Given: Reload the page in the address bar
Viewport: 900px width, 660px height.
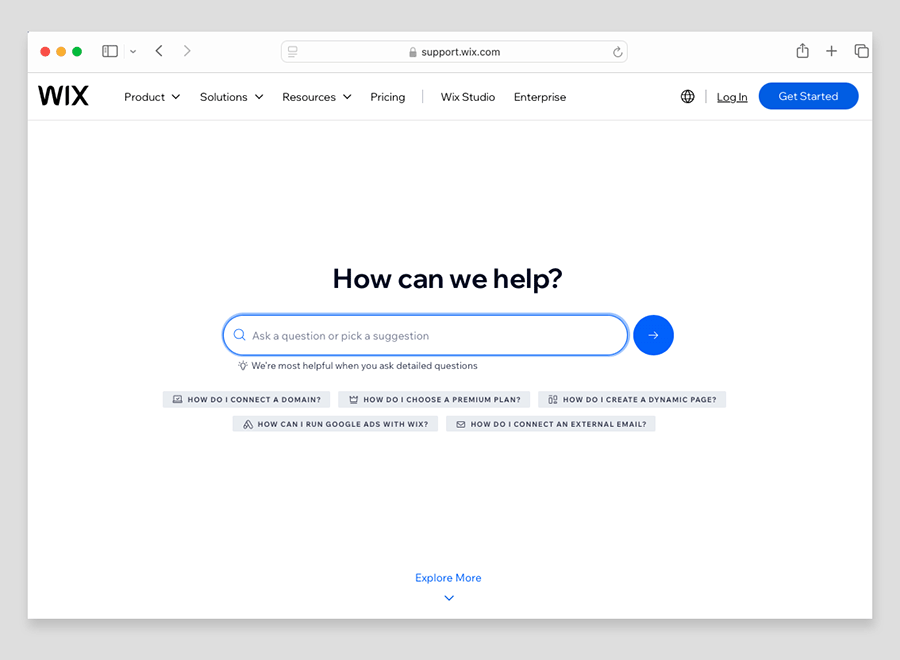Looking at the screenshot, I should 617,52.
